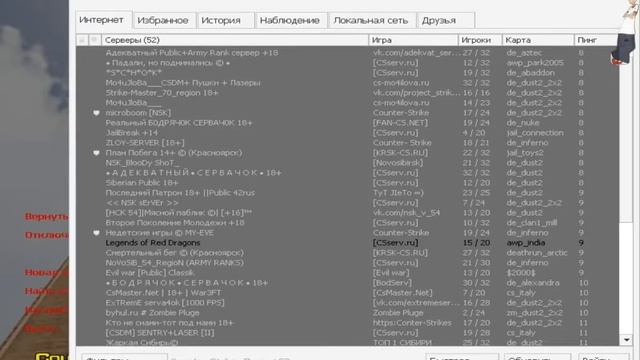Select the CsMaster.Net | 18+ | War3FT server
Screen dimensions: 640x360
347,293
